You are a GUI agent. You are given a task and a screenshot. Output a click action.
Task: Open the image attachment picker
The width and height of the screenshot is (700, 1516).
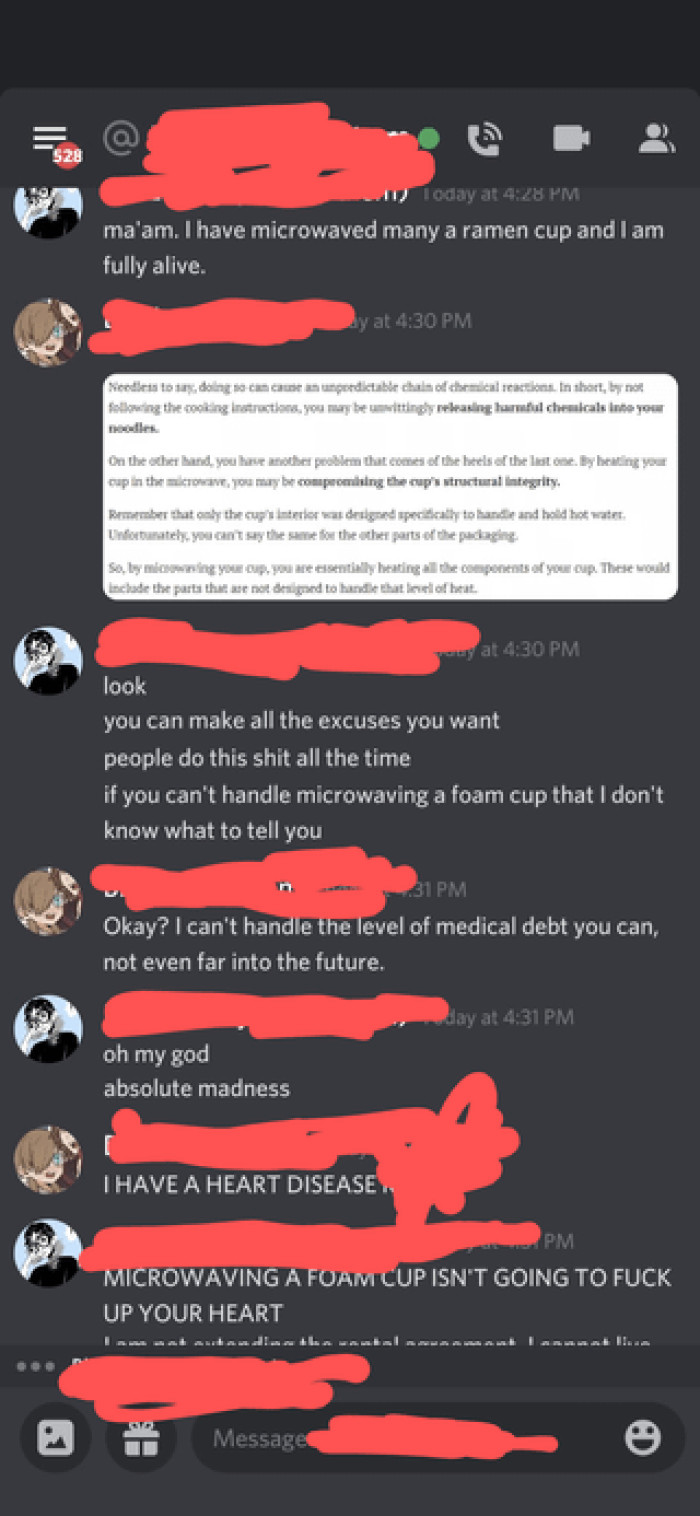point(56,1437)
